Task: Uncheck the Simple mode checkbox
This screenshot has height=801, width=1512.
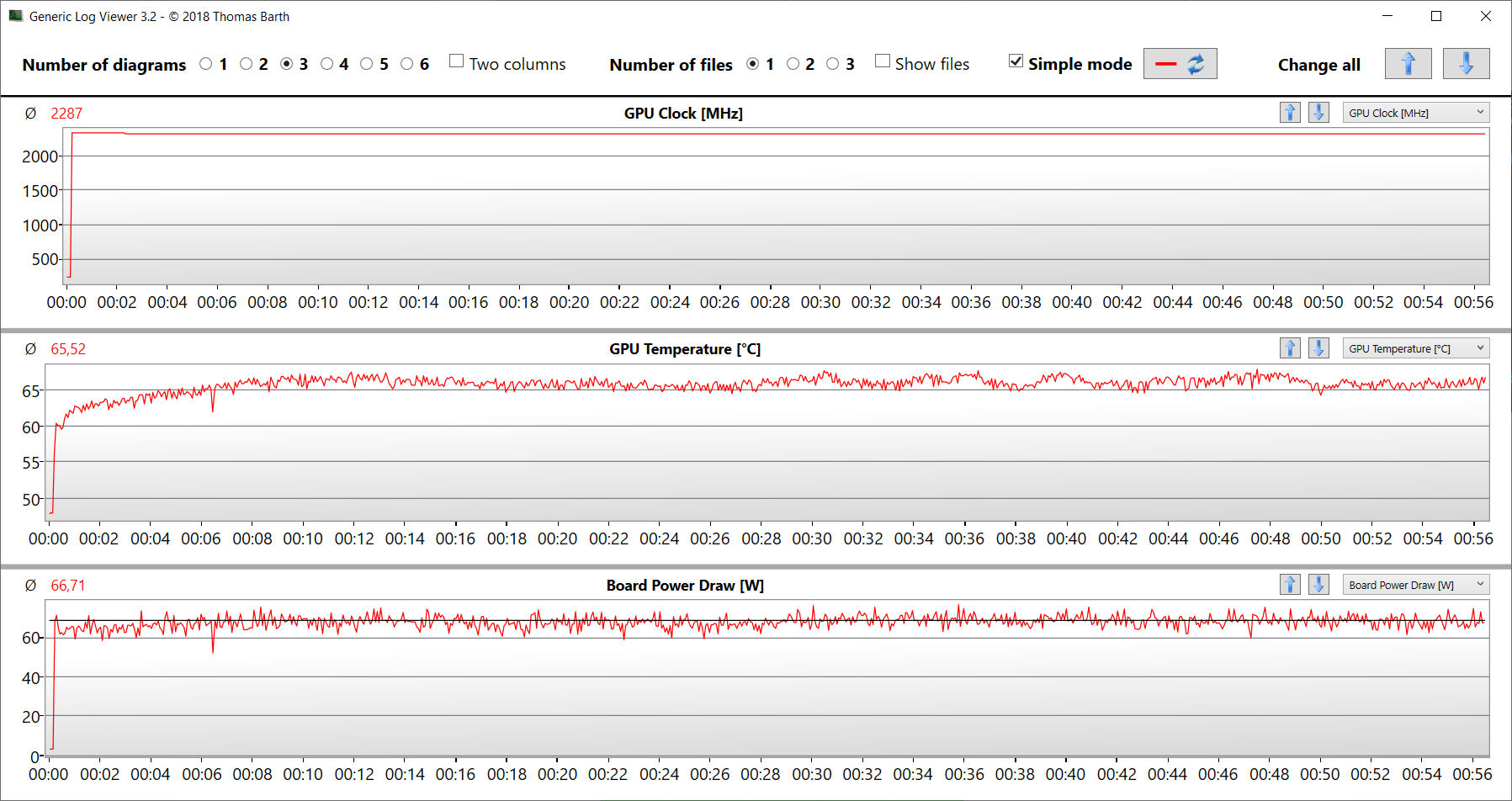Action: tap(1016, 61)
